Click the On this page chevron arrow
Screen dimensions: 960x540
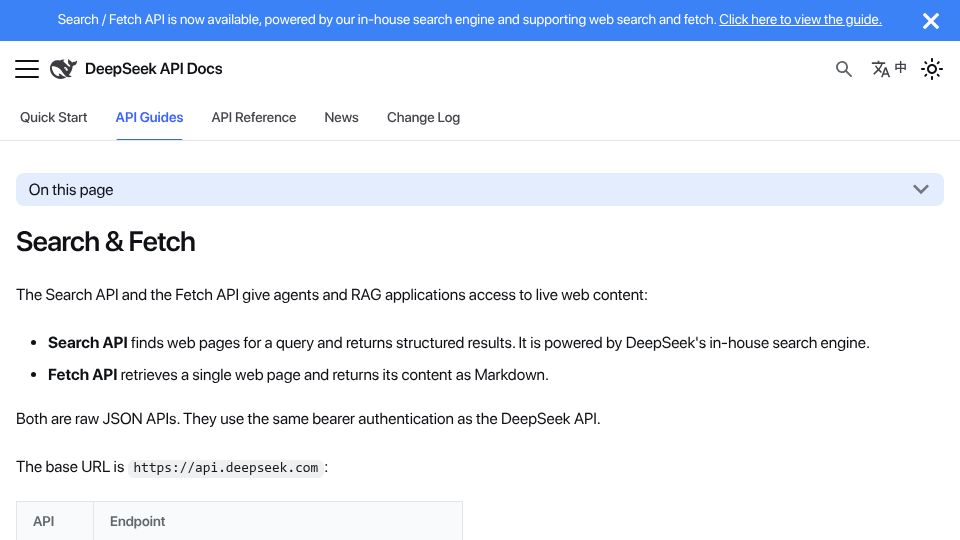pyautogui.click(x=921, y=190)
